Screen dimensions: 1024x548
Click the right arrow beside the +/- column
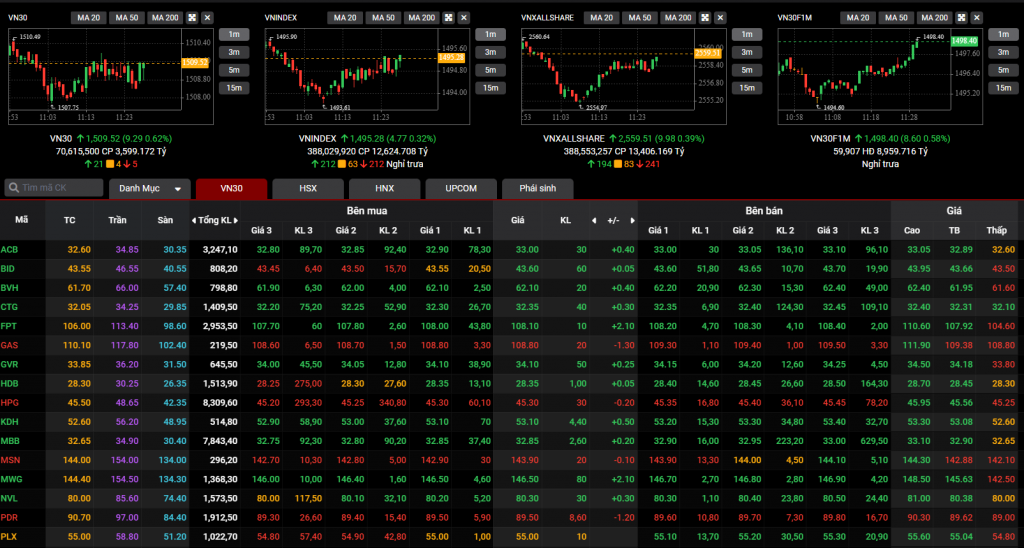(630, 220)
